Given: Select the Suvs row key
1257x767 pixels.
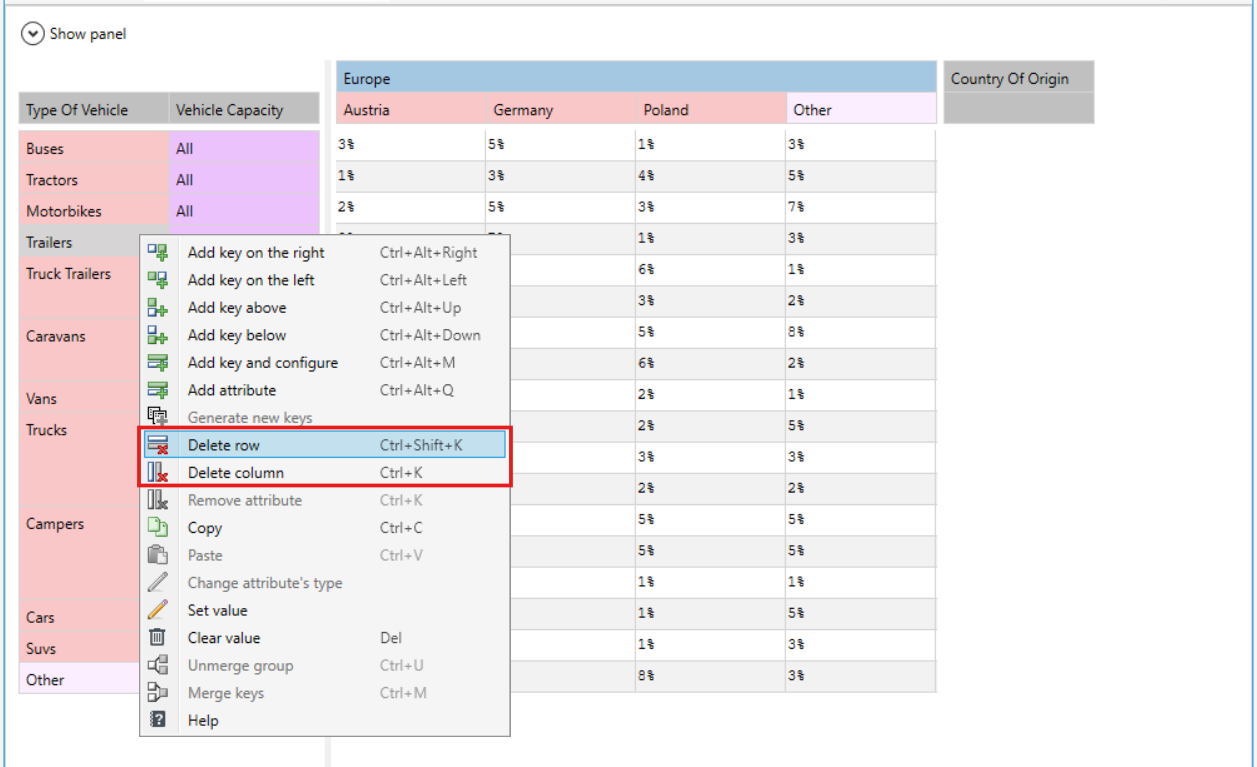Looking at the screenshot, I should coord(80,648).
